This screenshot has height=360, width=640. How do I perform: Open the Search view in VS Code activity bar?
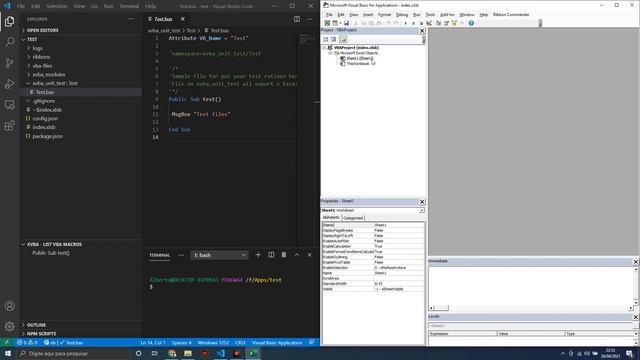tap(9, 42)
